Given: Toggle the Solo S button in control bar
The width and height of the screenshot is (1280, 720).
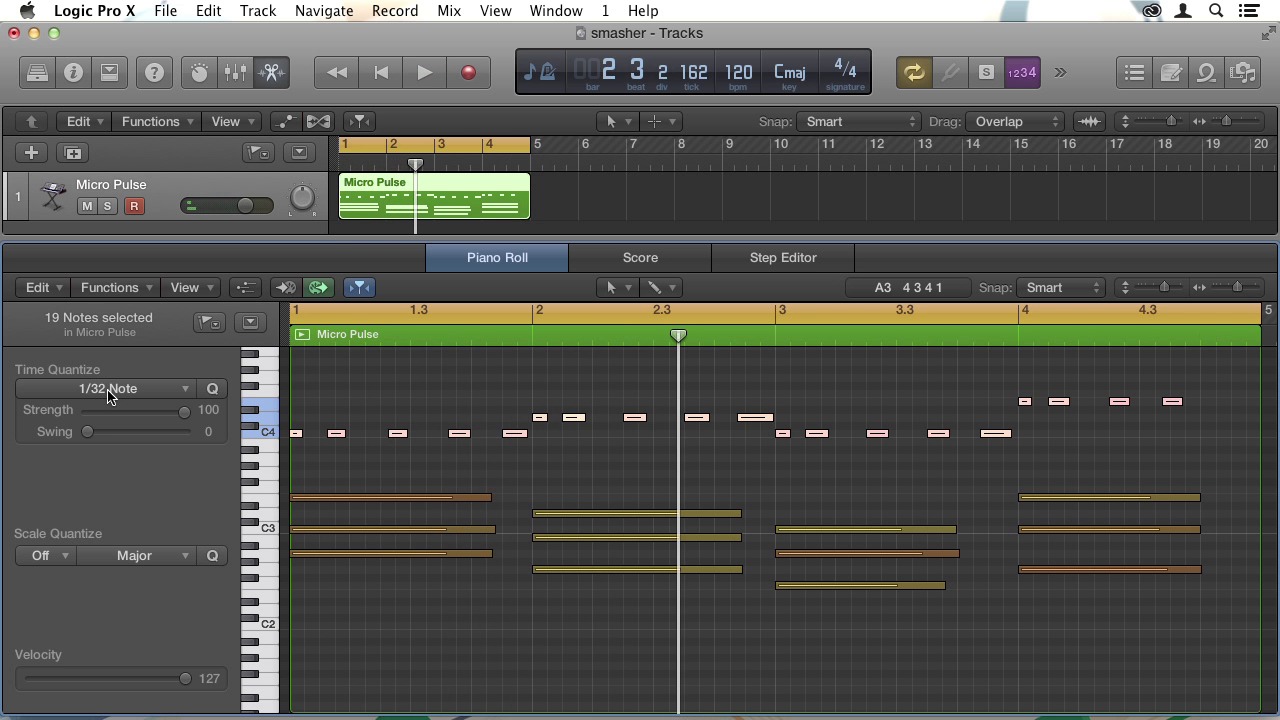Looking at the screenshot, I should 986,73.
